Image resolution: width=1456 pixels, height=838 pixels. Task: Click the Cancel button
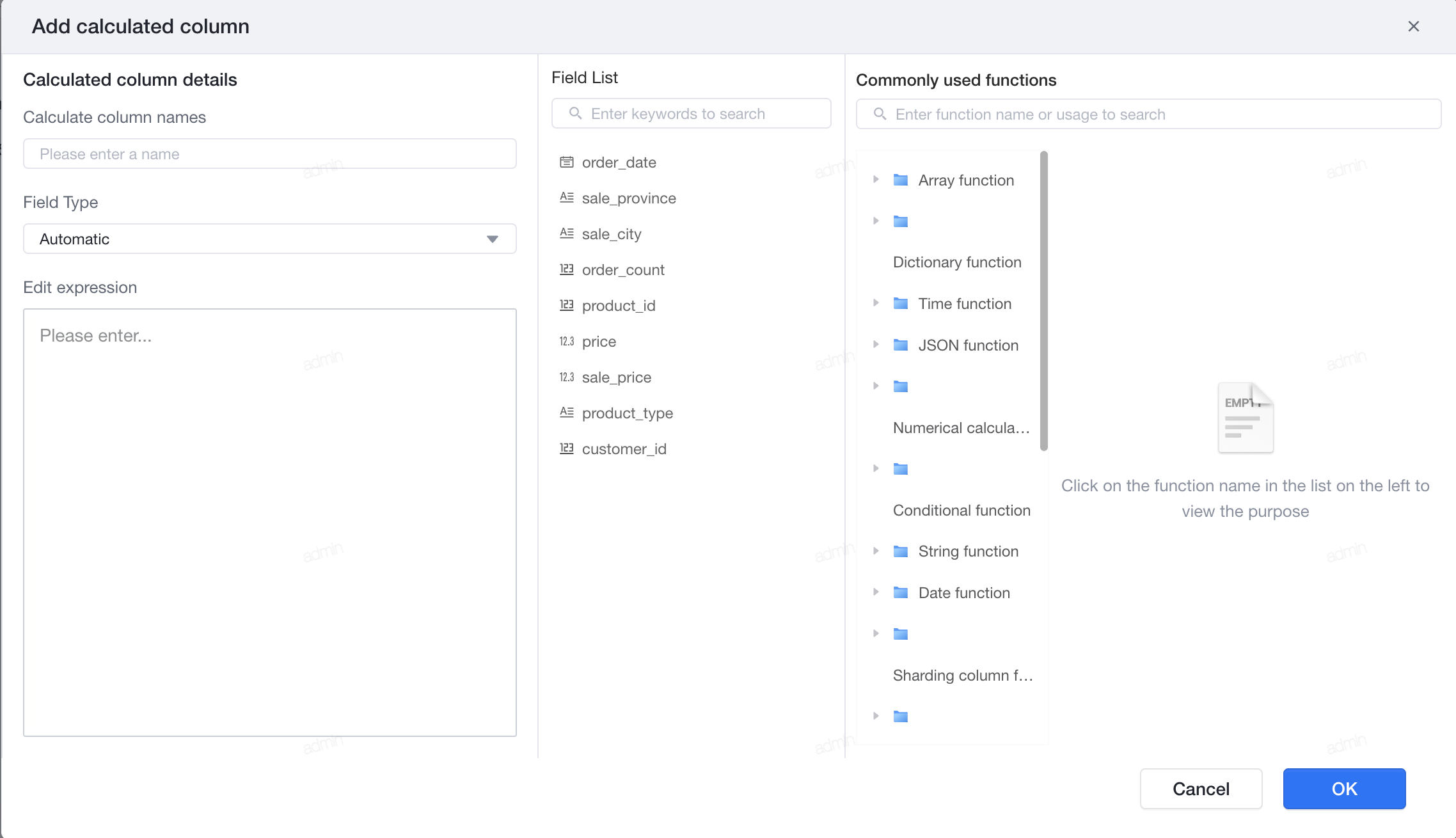[x=1201, y=789]
